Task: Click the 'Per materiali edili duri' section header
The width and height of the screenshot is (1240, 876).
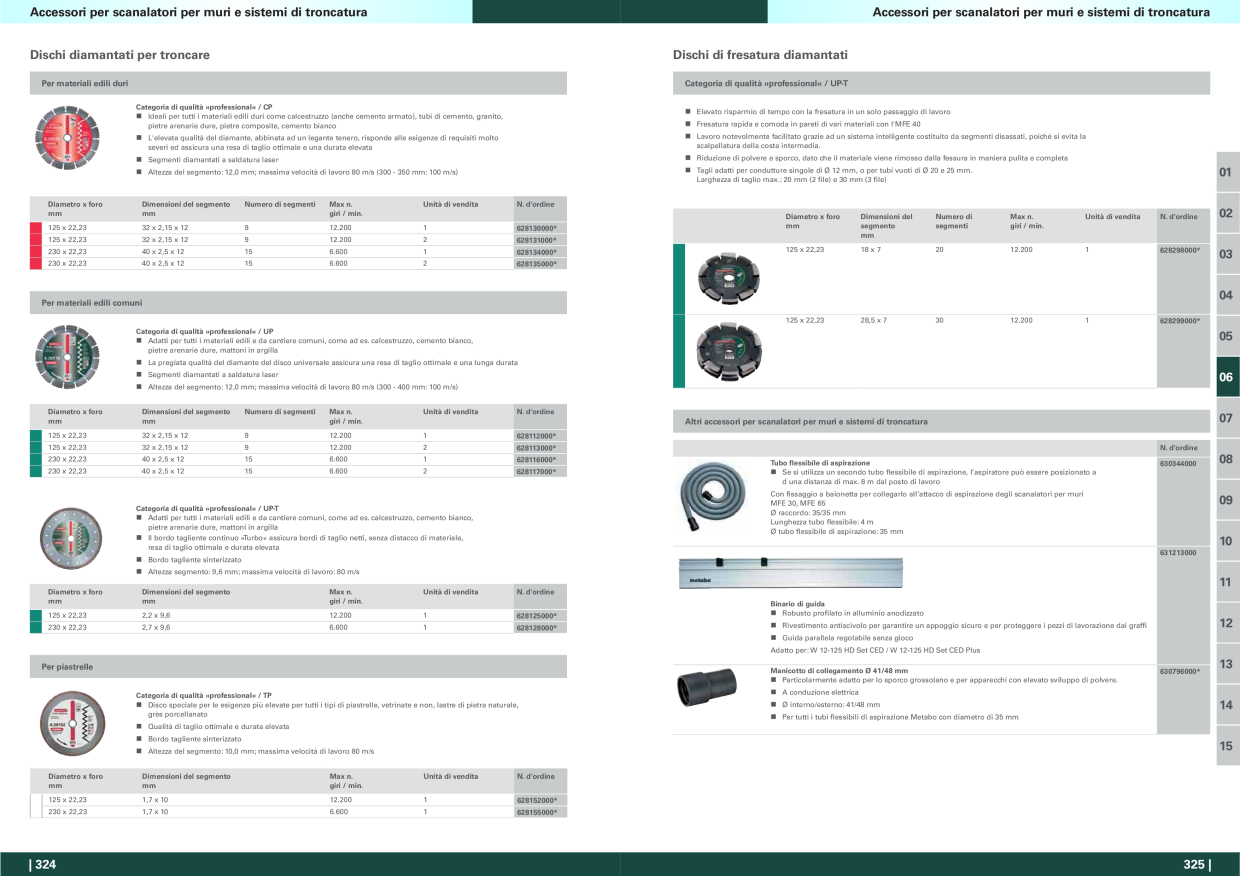Action: (x=298, y=83)
